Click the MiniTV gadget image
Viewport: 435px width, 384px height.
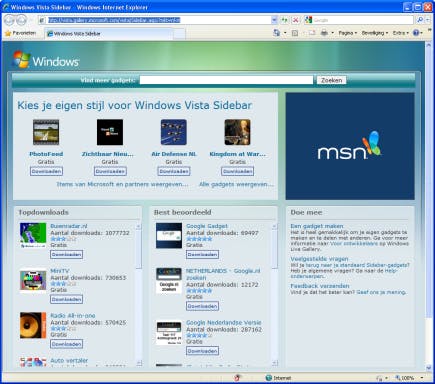33,280
